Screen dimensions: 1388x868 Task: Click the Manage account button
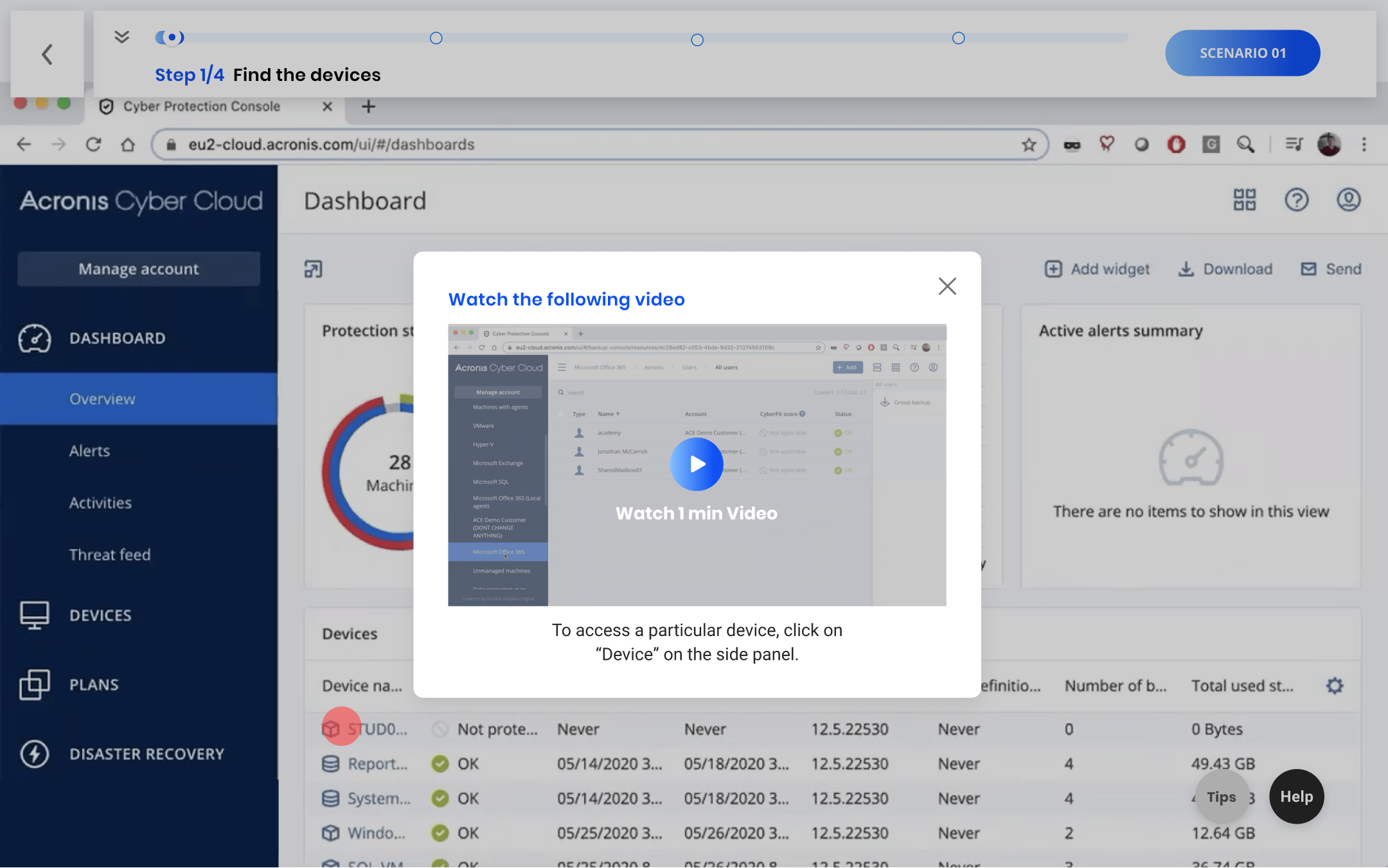click(139, 269)
